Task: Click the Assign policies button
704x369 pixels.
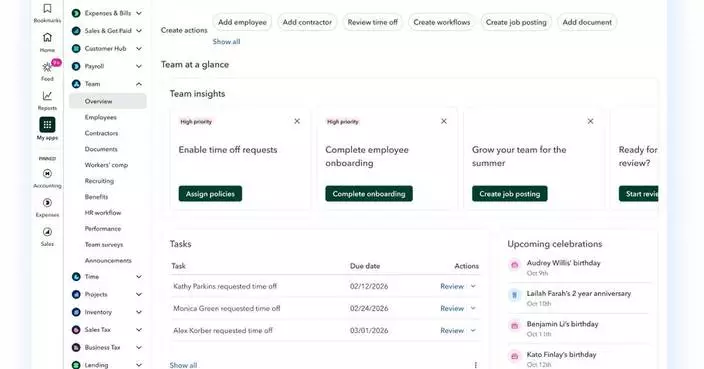Action: 210,194
